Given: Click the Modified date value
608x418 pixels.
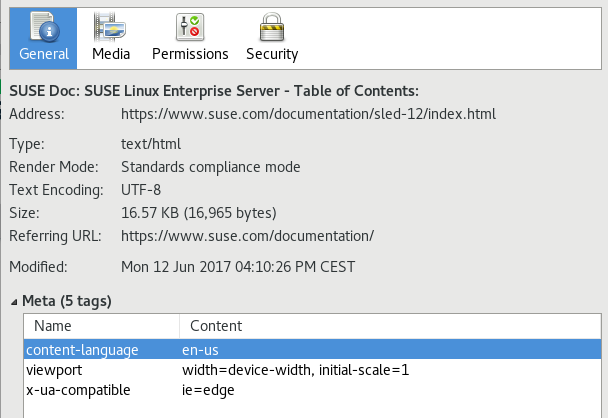Looking at the screenshot, I should pyautogui.click(x=237, y=267).
